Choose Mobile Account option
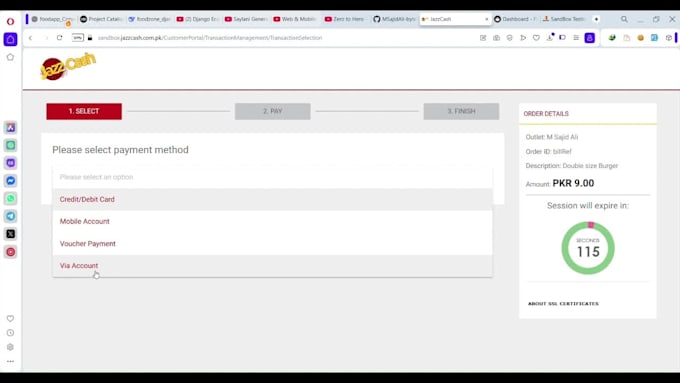 (272, 221)
